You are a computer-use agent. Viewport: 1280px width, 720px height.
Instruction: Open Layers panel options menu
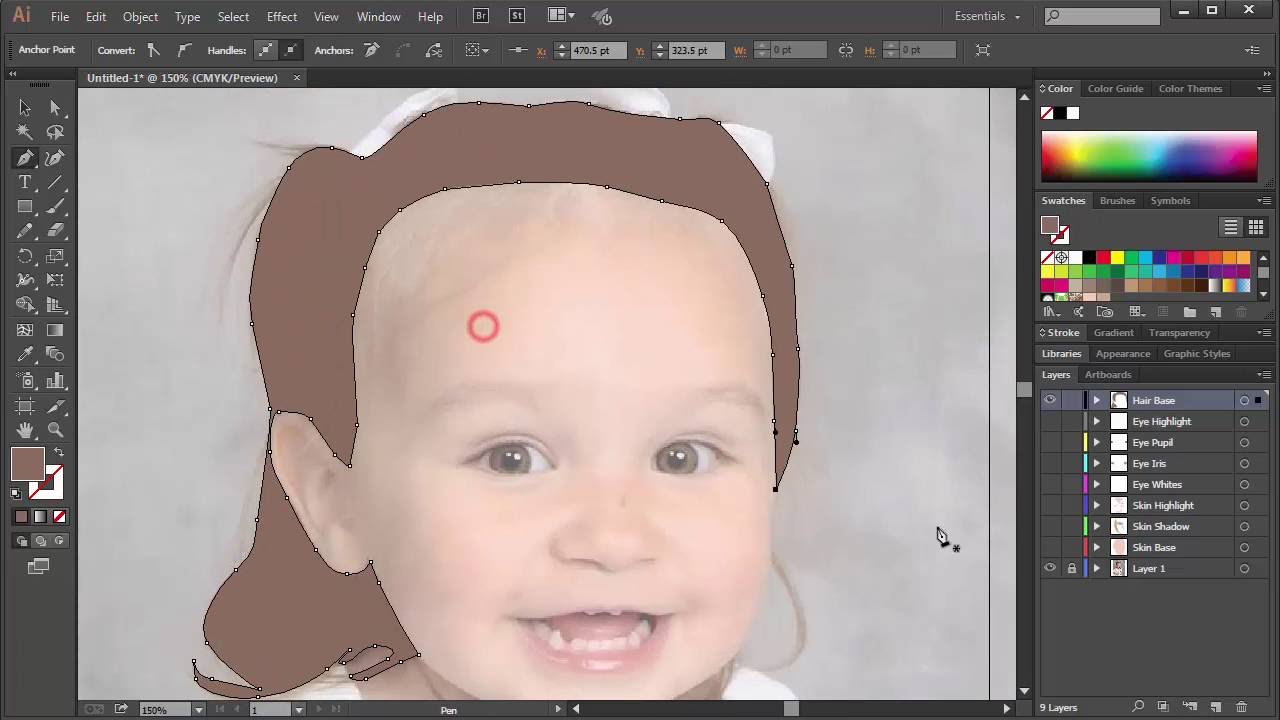coord(1263,375)
